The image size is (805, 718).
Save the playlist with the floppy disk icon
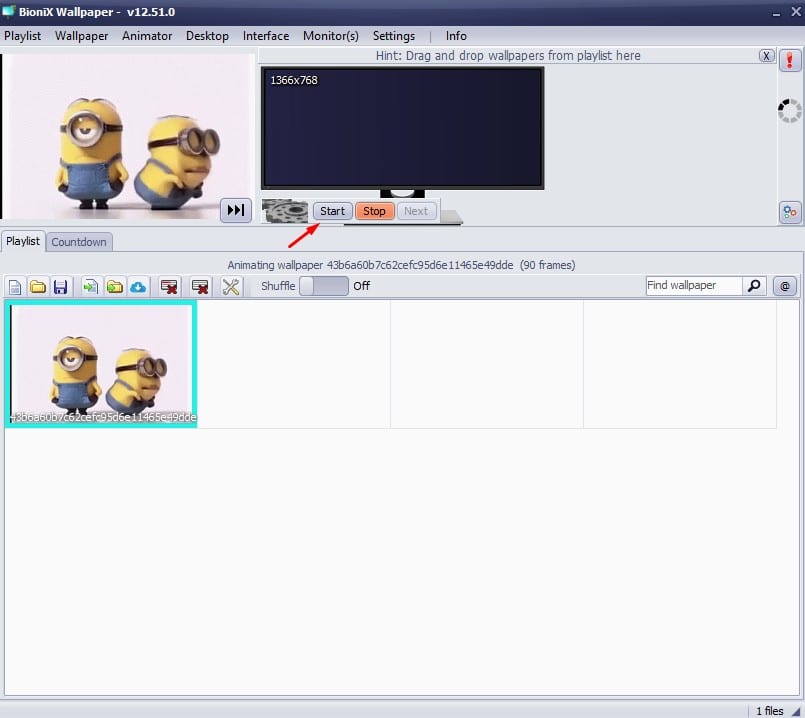pos(61,286)
